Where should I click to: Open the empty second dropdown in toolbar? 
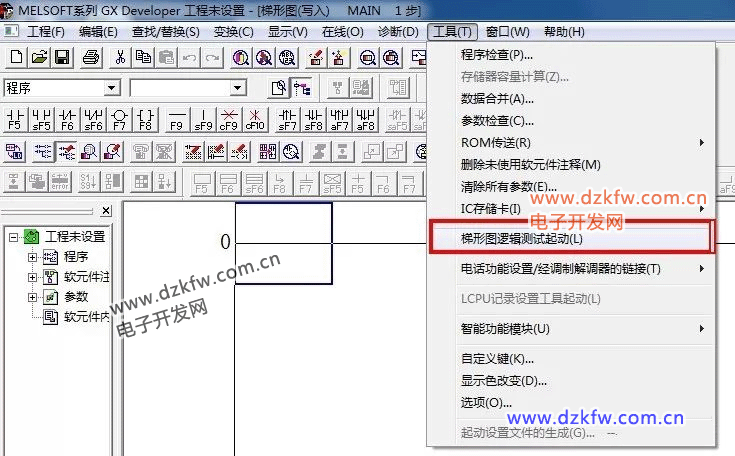click(x=238, y=88)
